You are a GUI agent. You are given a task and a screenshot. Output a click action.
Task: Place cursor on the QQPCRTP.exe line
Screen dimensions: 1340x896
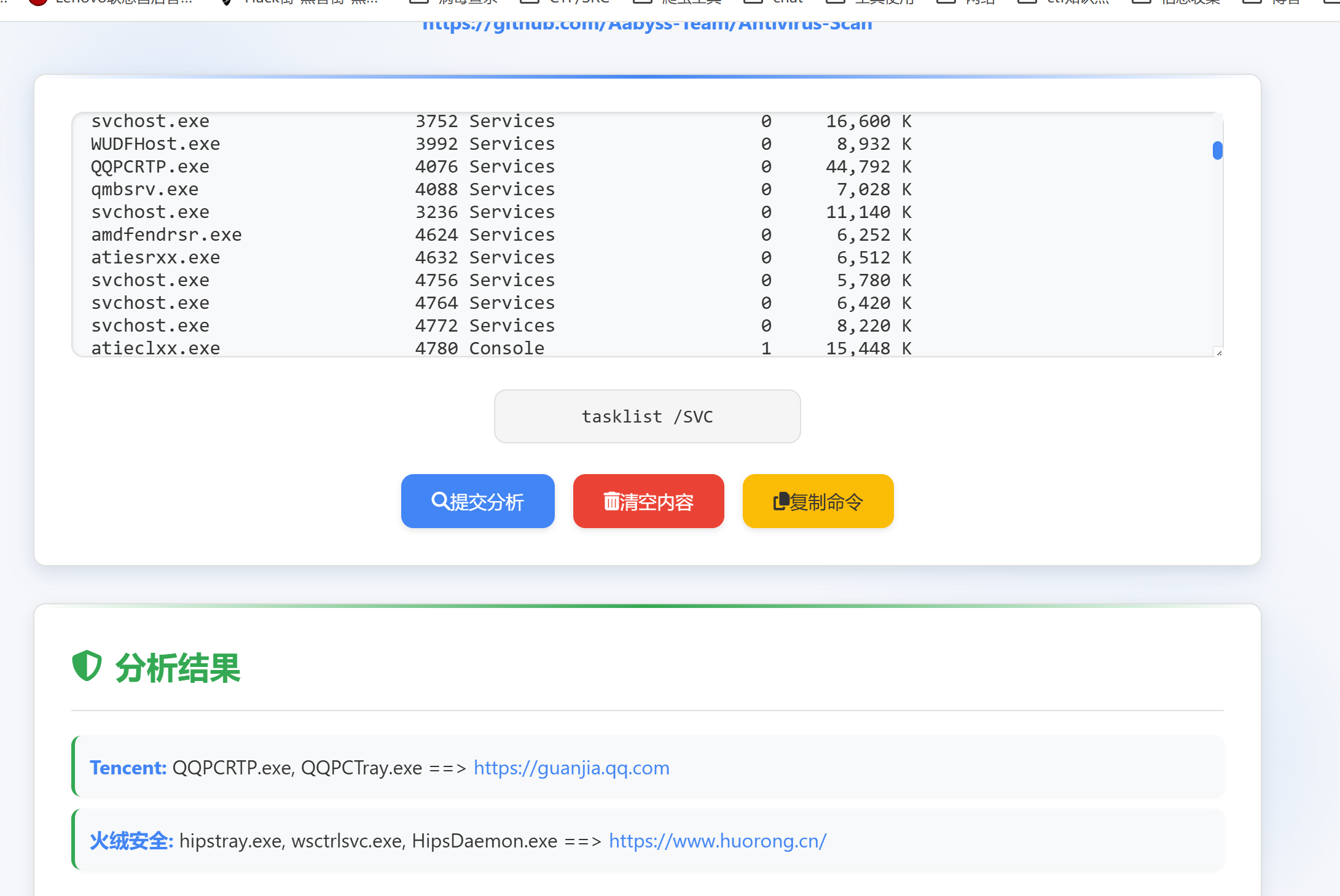point(151,167)
